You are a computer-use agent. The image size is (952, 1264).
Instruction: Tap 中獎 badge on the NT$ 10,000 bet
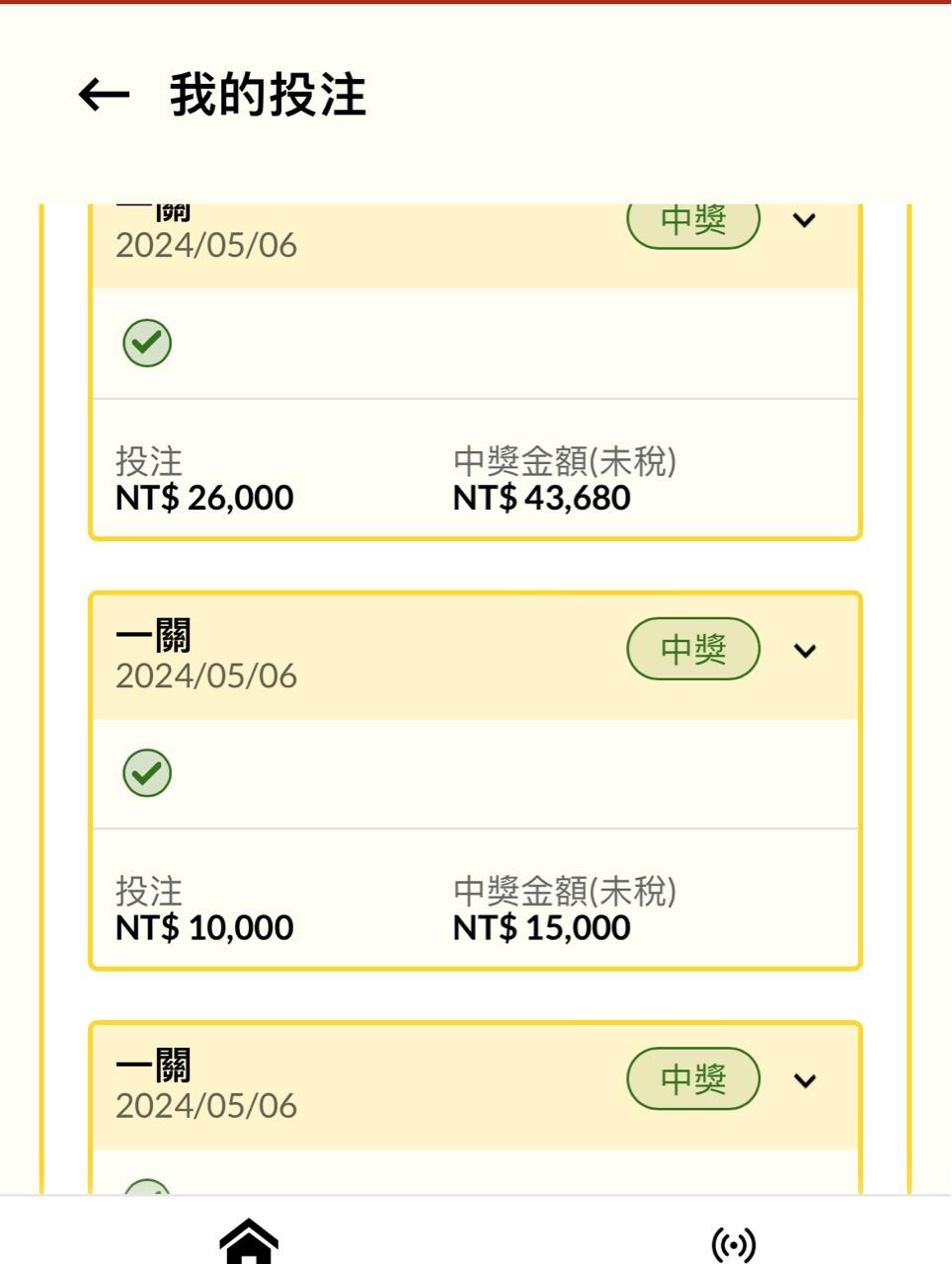tap(693, 650)
